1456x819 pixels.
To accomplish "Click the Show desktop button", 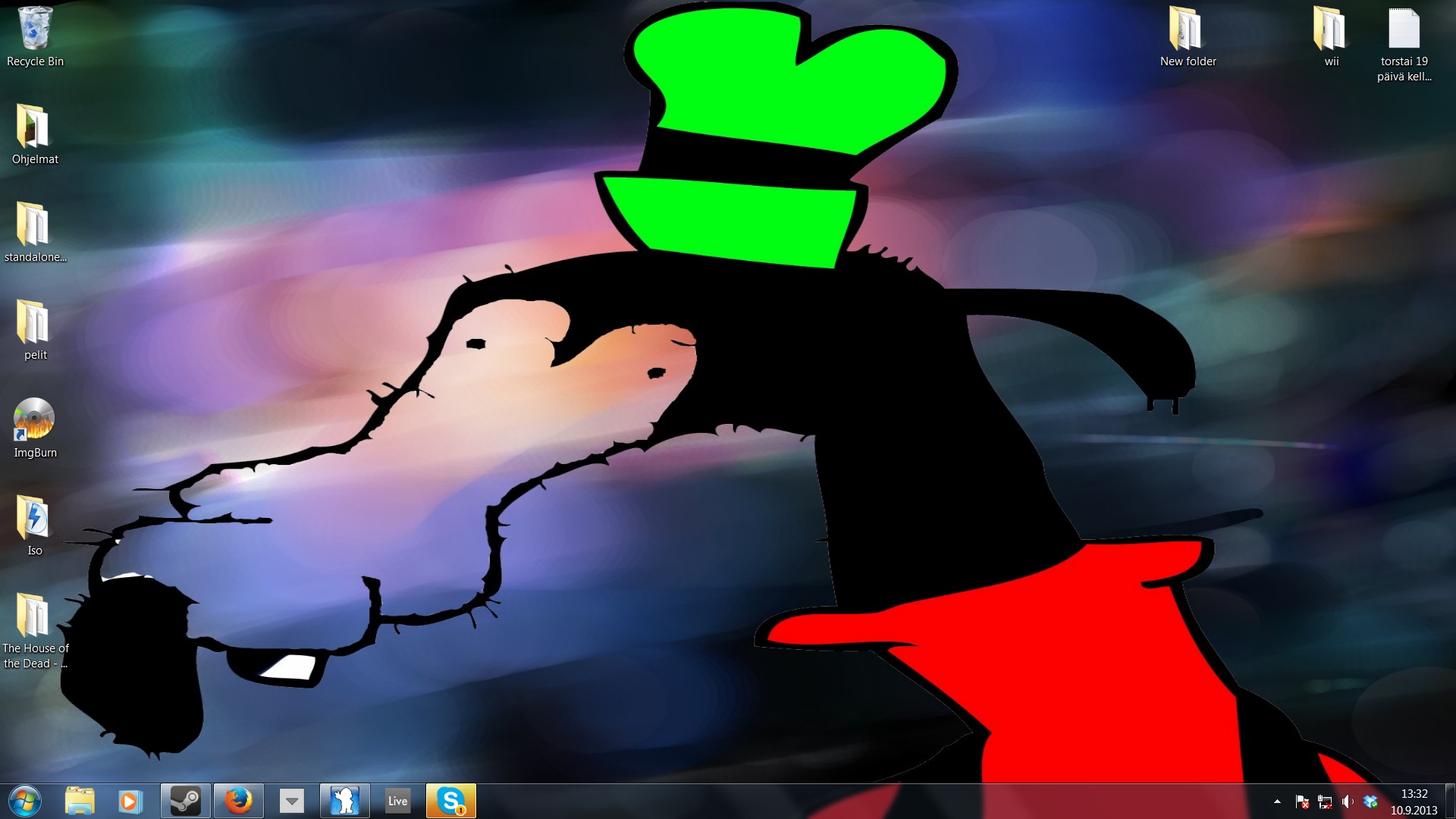I will 1450,802.
